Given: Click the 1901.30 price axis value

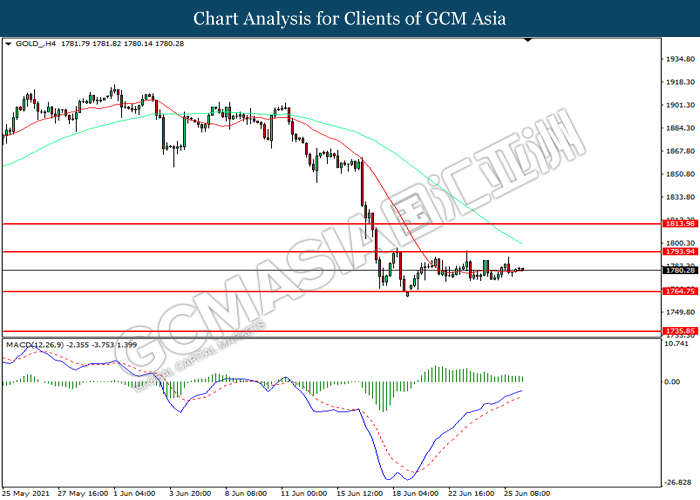Looking at the screenshot, I should point(680,105).
